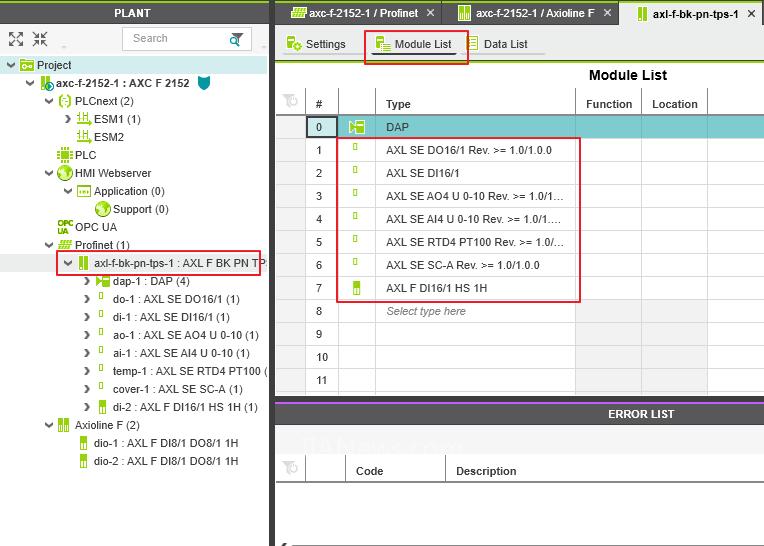Select the di-1 : AXL SE DI16/1 tree item
Screen dimensions: 764x546
coord(171,317)
